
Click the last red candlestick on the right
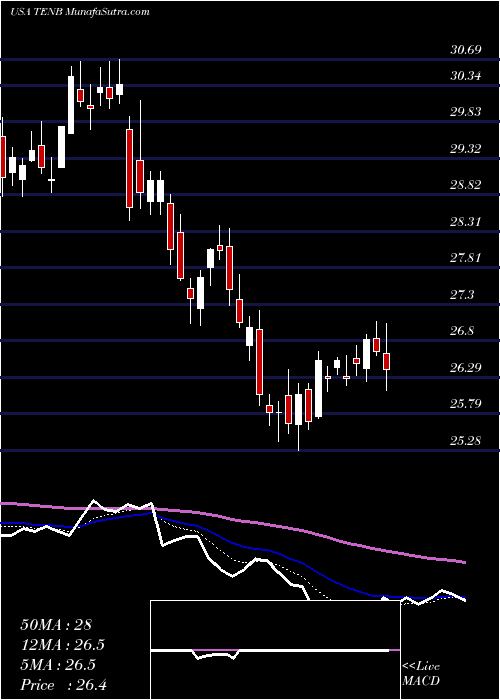pos(387,361)
